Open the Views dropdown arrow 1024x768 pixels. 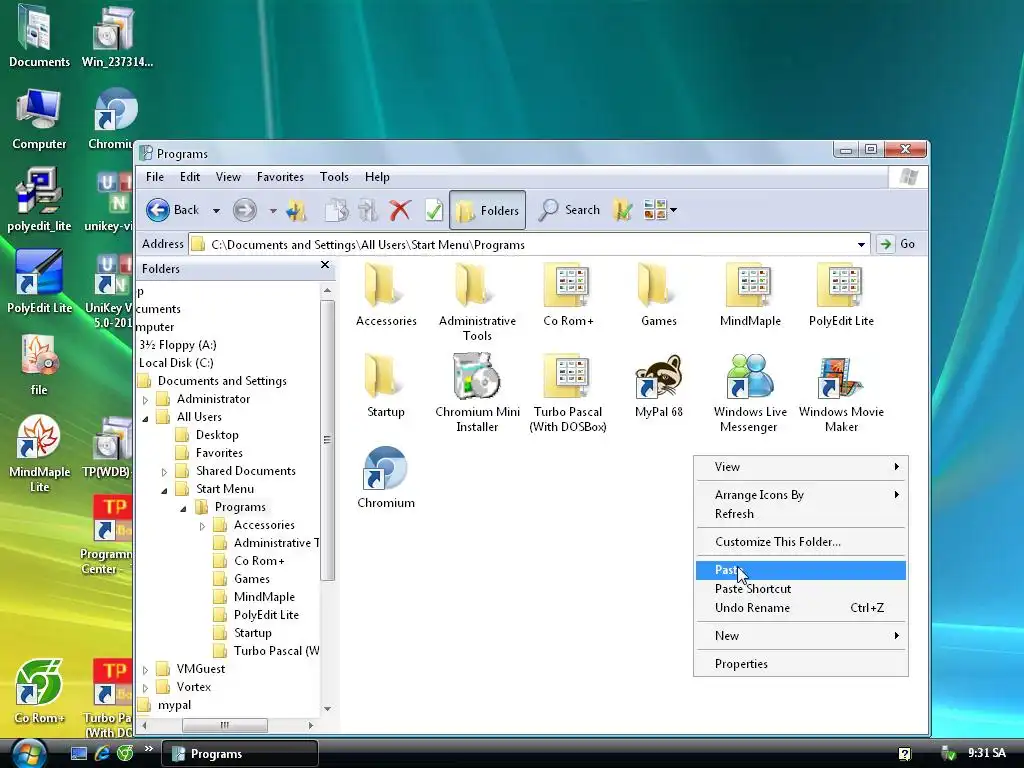(x=673, y=210)
